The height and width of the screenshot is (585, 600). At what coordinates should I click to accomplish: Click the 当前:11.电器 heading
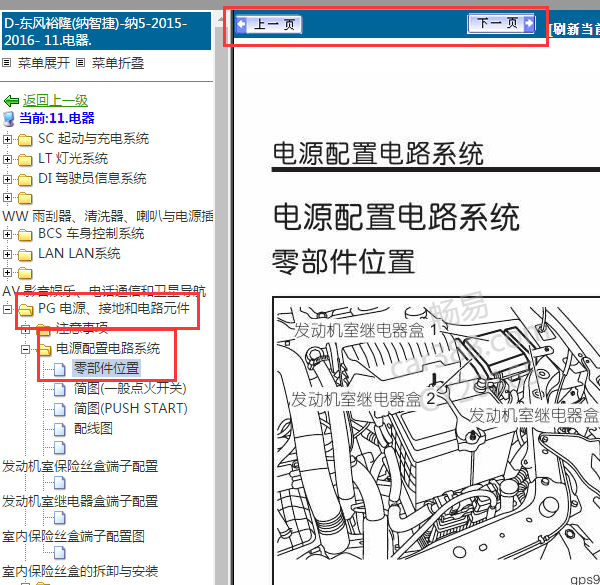pyautogui.click(x=57, y=118)
